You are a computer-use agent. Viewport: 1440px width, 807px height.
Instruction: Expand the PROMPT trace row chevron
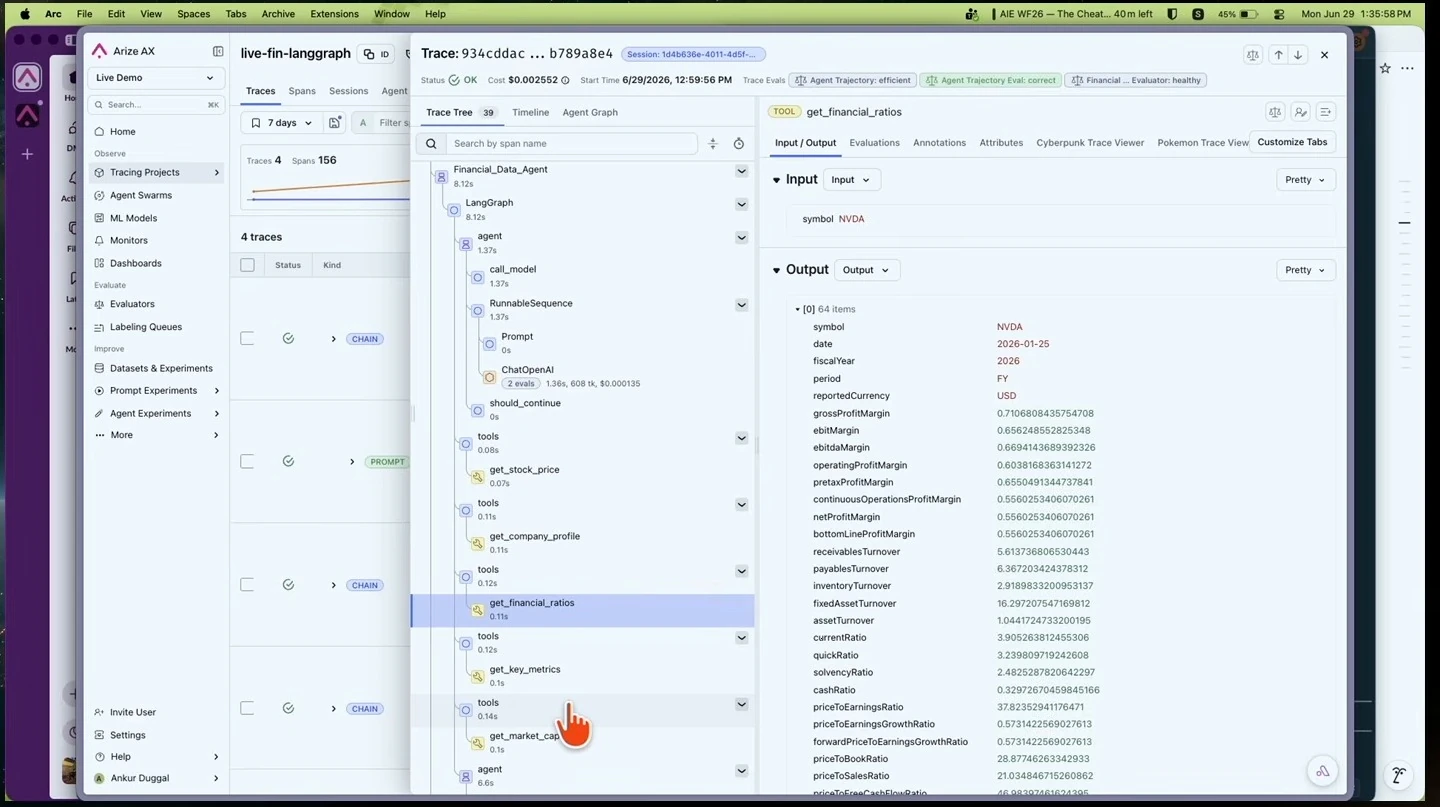(x=352, y=462)
